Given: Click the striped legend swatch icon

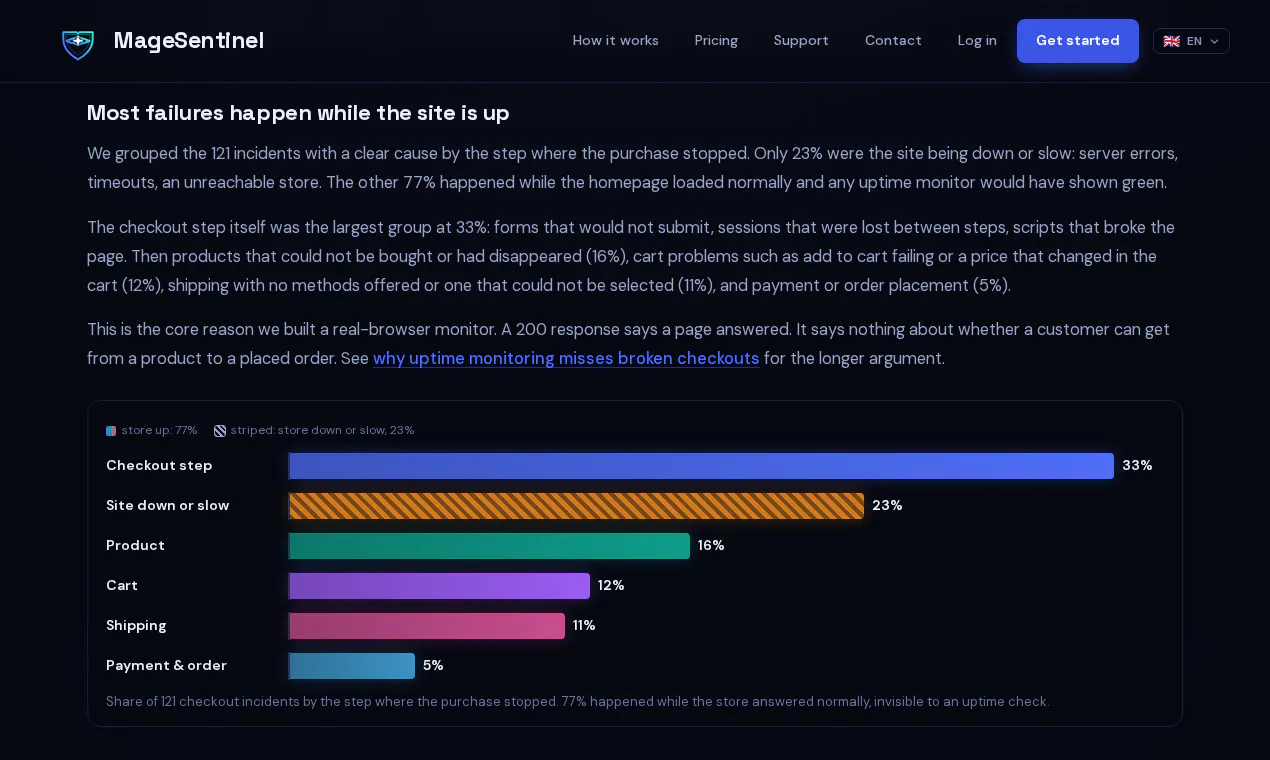Looking at the screenshot, I should click(x=220, y=431).
